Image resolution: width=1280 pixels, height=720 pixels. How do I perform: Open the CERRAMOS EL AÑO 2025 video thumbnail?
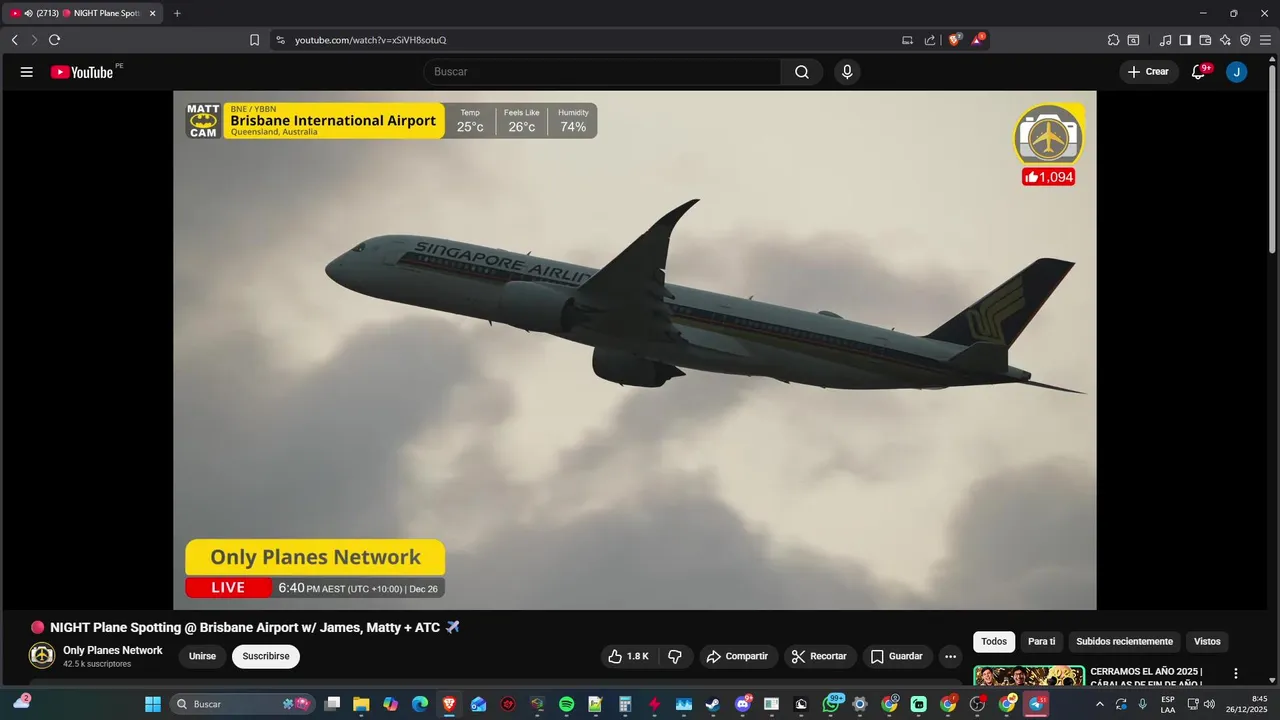(x=1029, y=676)
